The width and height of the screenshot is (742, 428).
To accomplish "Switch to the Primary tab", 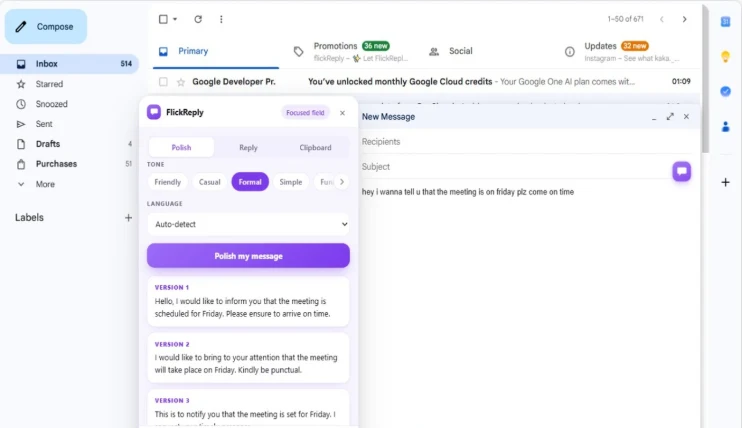I will pos(216,51).
